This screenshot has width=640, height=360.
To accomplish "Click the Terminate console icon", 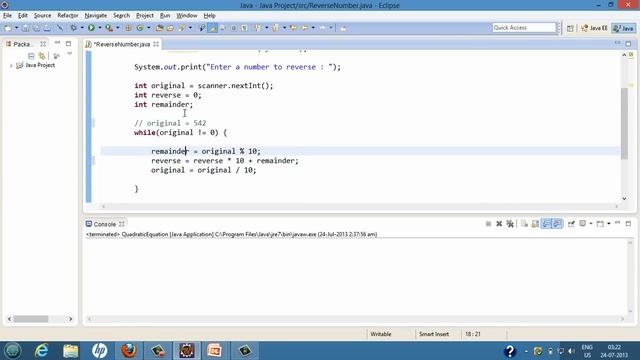I will 488,224.
